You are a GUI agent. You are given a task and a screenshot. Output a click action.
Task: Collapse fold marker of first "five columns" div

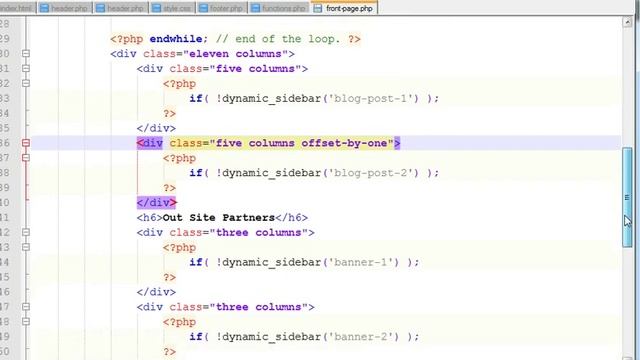tap(26, 69)
